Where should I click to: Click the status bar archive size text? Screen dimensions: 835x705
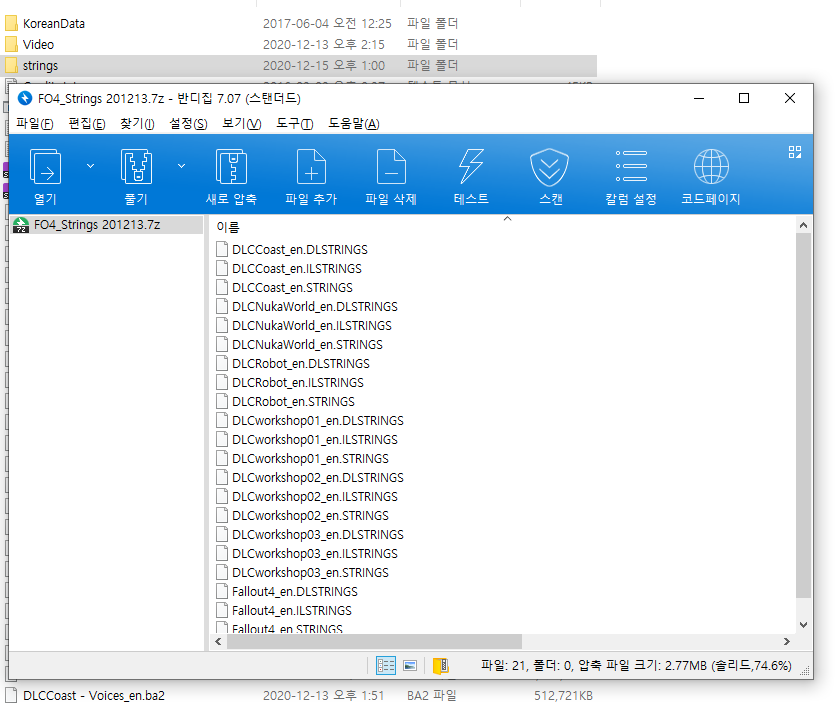[636, 666]
